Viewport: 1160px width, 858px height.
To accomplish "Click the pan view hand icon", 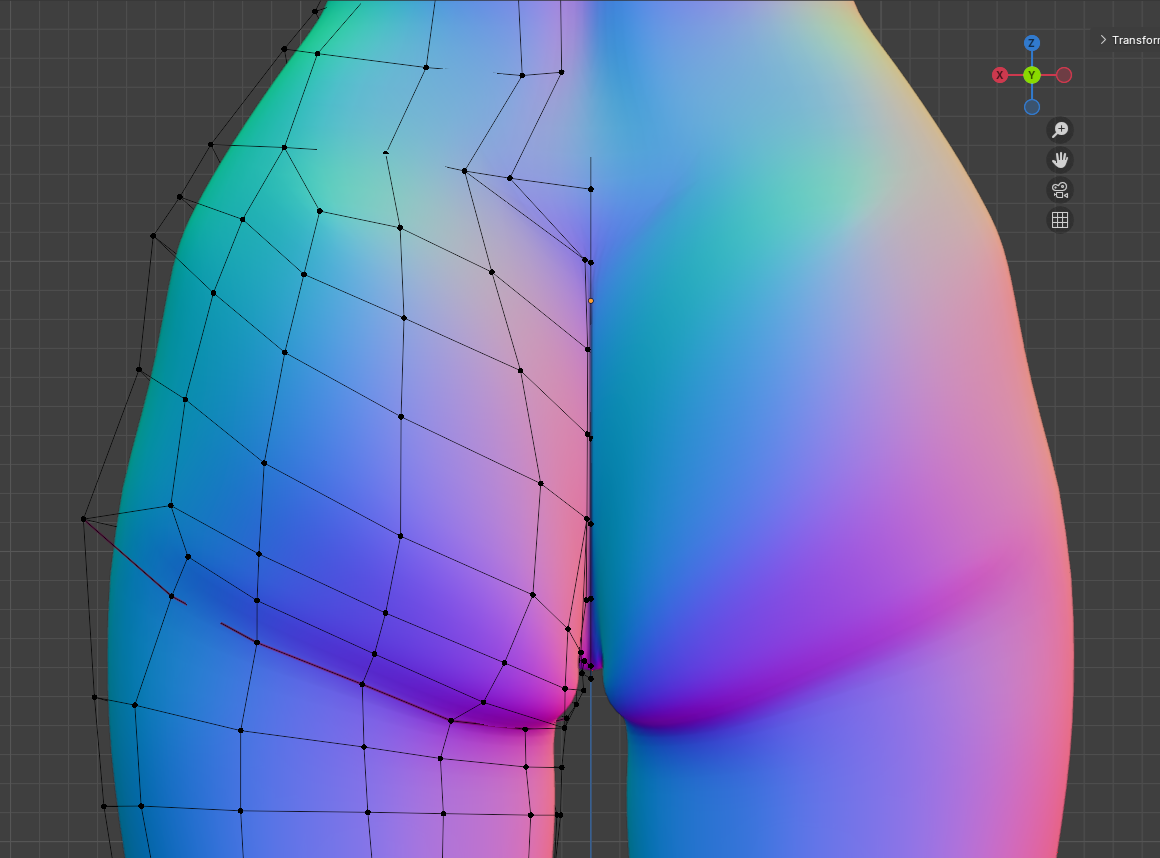I will (x=1060, y=161).
